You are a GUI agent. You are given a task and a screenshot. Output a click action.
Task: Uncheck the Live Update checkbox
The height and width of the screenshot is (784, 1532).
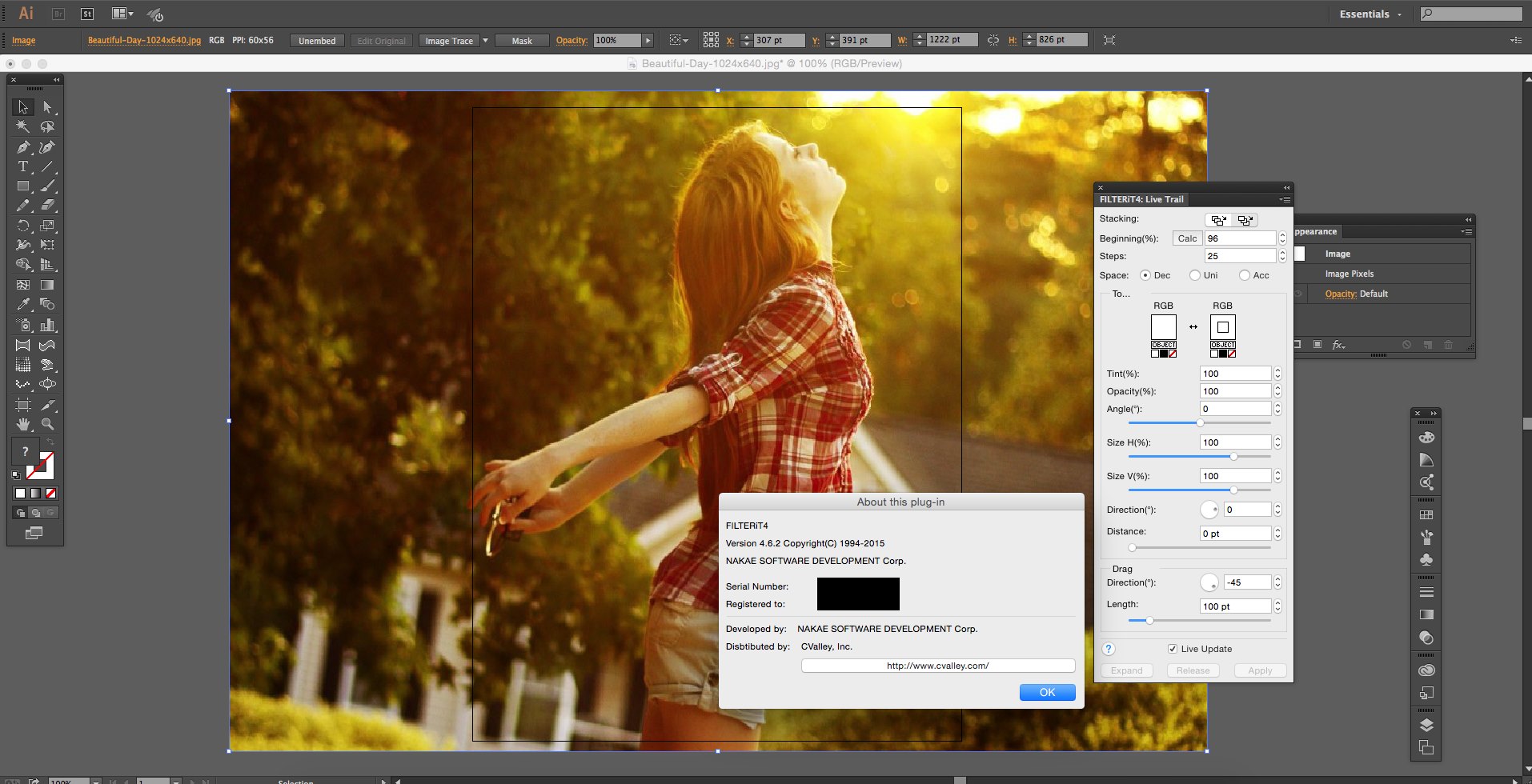coord(1173,649)
